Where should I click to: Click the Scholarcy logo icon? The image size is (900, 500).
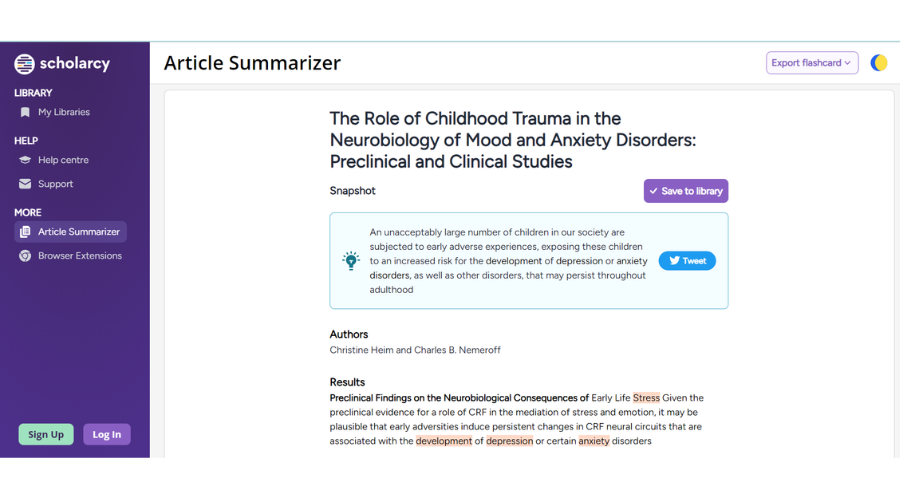pos(24,64)
